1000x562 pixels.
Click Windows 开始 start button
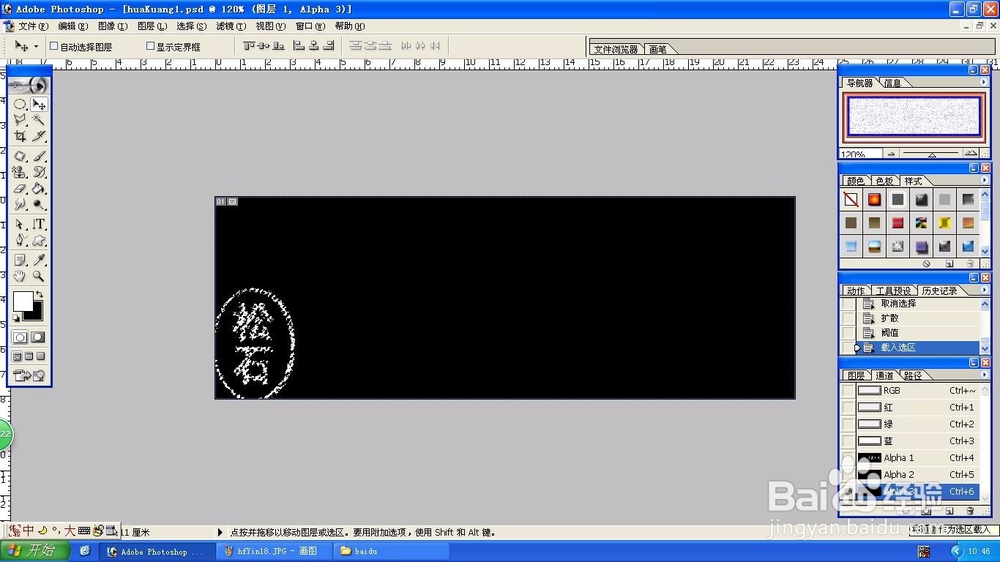tap(34, 551)
